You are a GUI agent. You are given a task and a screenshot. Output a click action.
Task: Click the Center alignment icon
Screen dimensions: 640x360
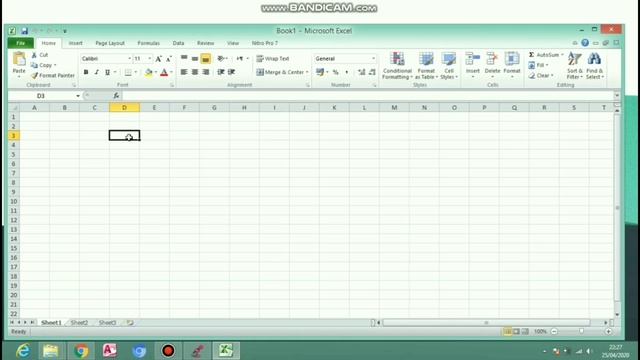point(195,72)
